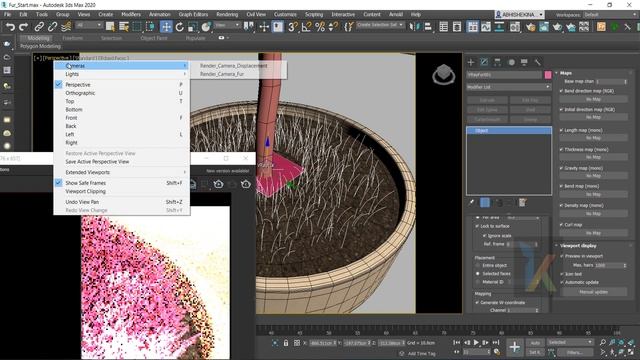Open the Workspaces Default dropdown

point(610,15)
